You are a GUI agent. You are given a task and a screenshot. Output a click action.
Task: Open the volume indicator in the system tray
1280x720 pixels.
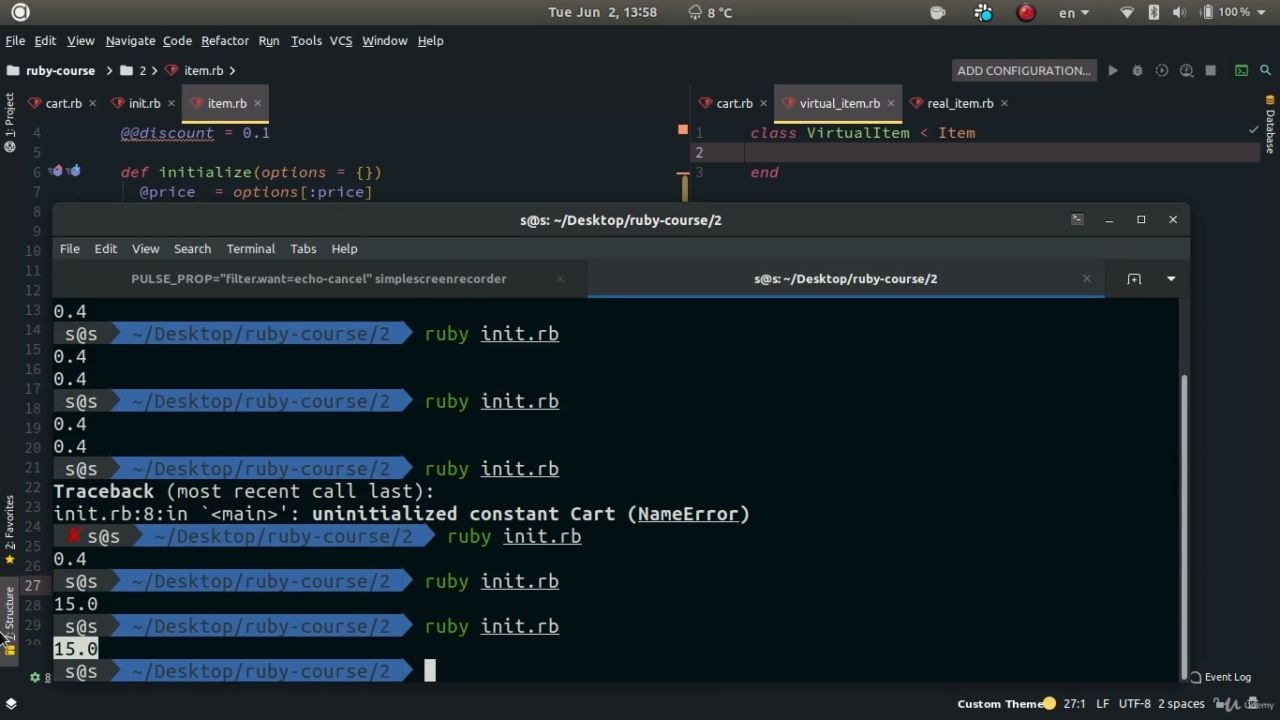point(1179,13)
